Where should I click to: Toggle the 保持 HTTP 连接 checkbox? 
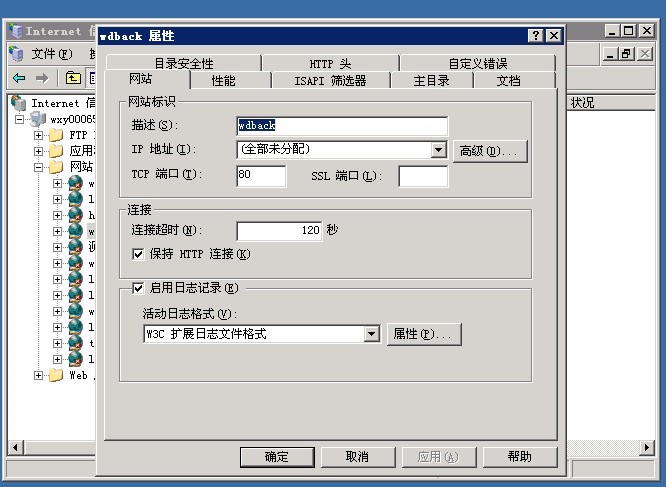pos(138,254)
